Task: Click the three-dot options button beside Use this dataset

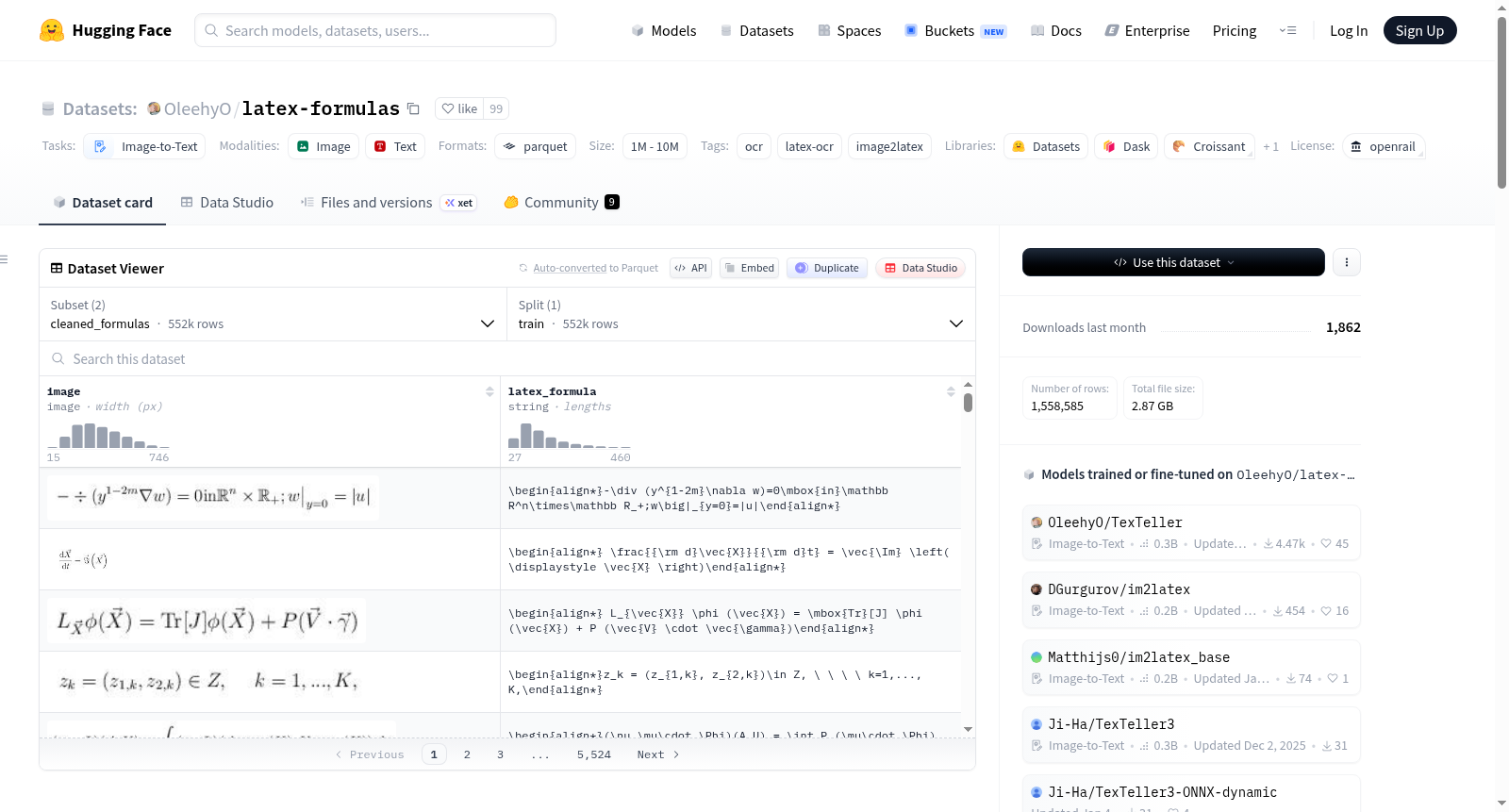Action: coord(1347,262)
